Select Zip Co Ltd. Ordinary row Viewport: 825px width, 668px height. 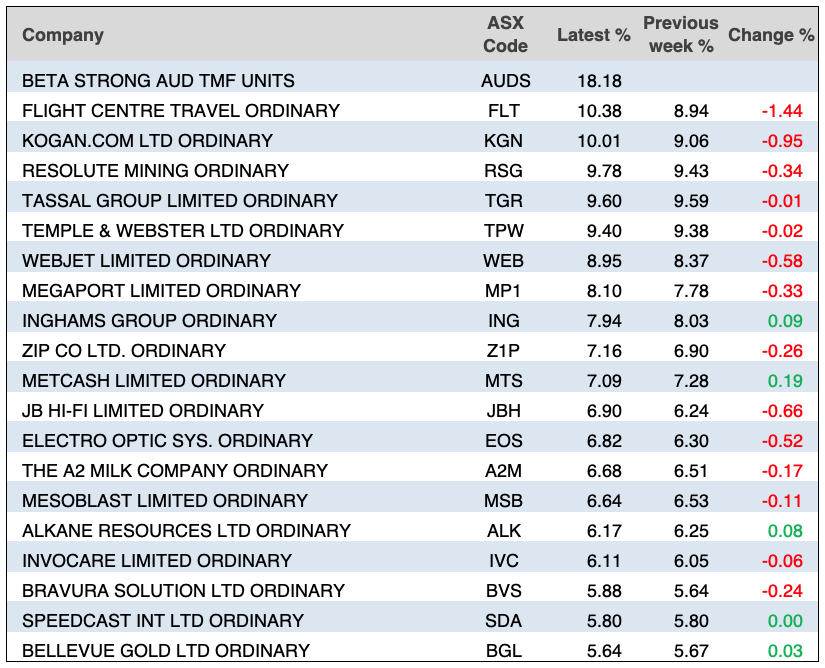[124, 351]
